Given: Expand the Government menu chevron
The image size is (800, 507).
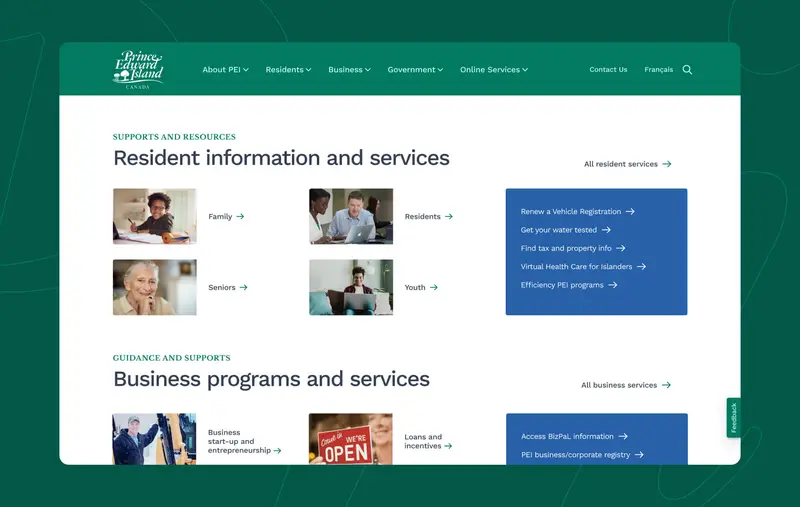Looking at the screenshot, I should [x=440, y=70].
